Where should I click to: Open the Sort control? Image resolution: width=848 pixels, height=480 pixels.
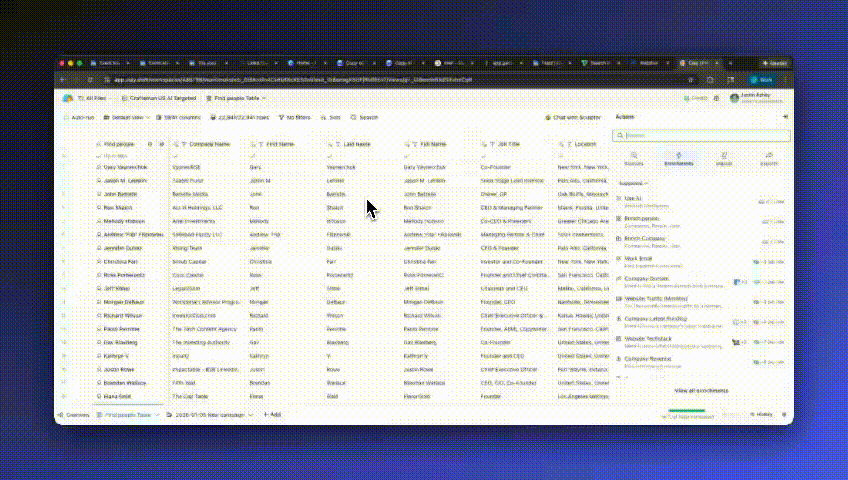point(330,117)
